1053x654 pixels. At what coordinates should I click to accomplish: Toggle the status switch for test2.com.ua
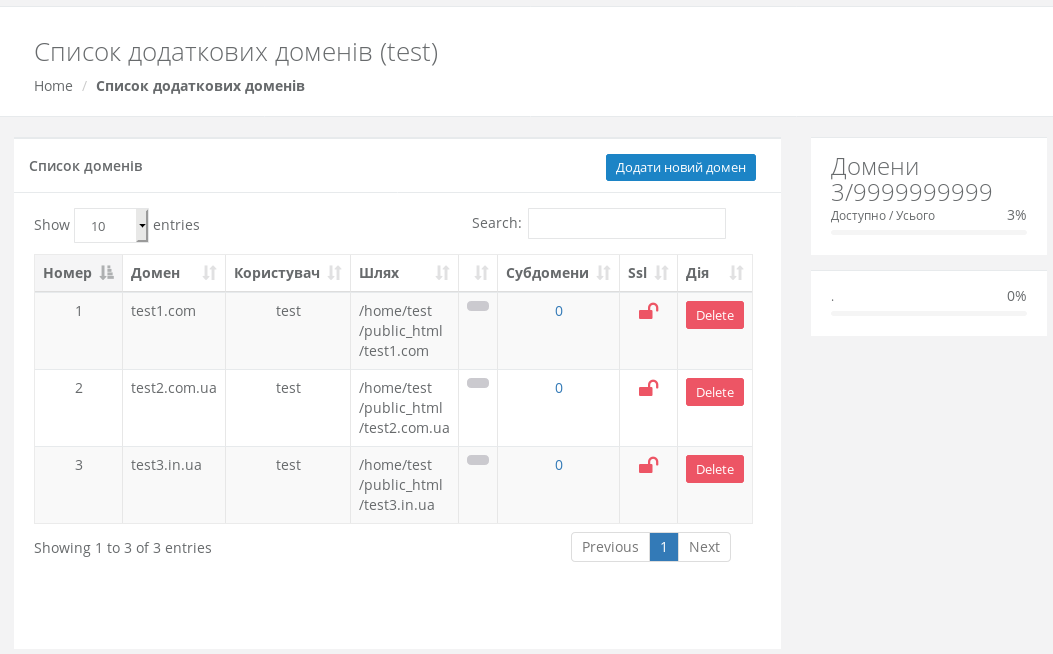coord(478,383)
